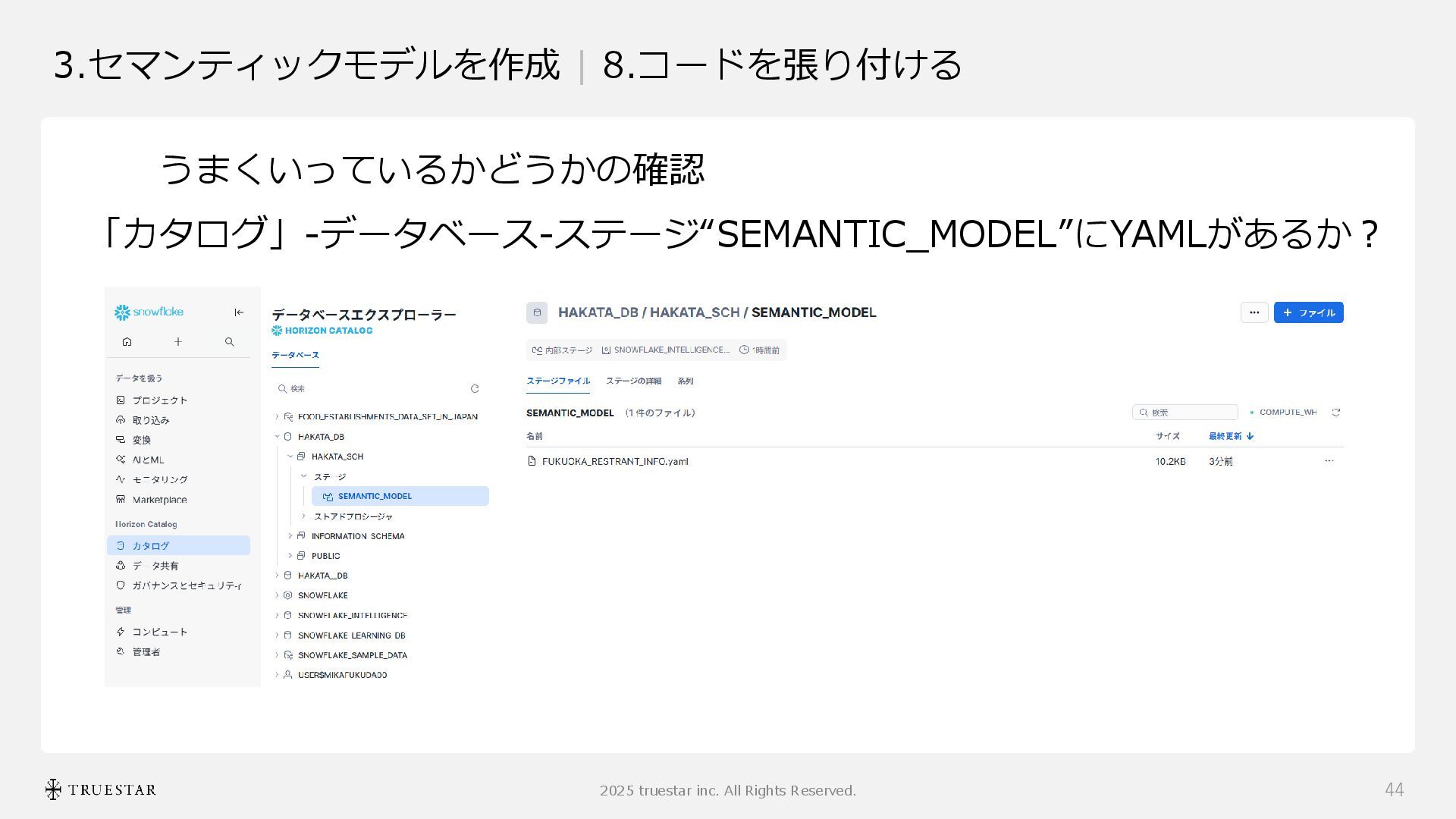Expand the SNOWFLAKE_SAMPLE_DATA database

278,655
